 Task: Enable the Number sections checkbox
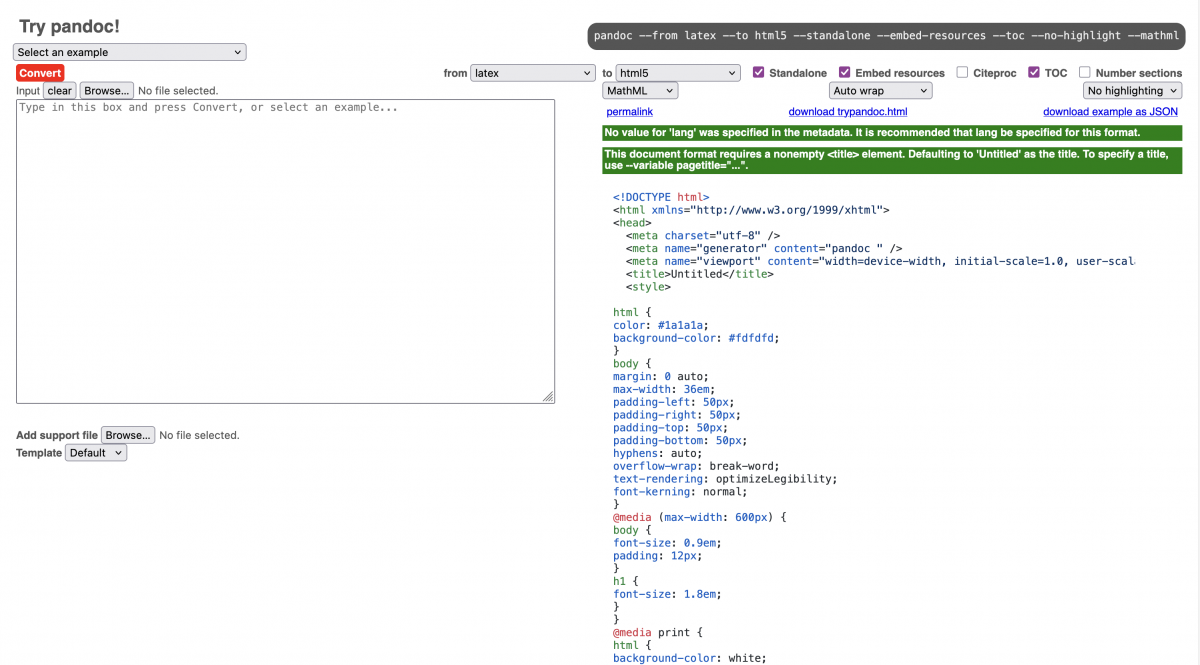pyautogui.click(x=1085, y=73)
